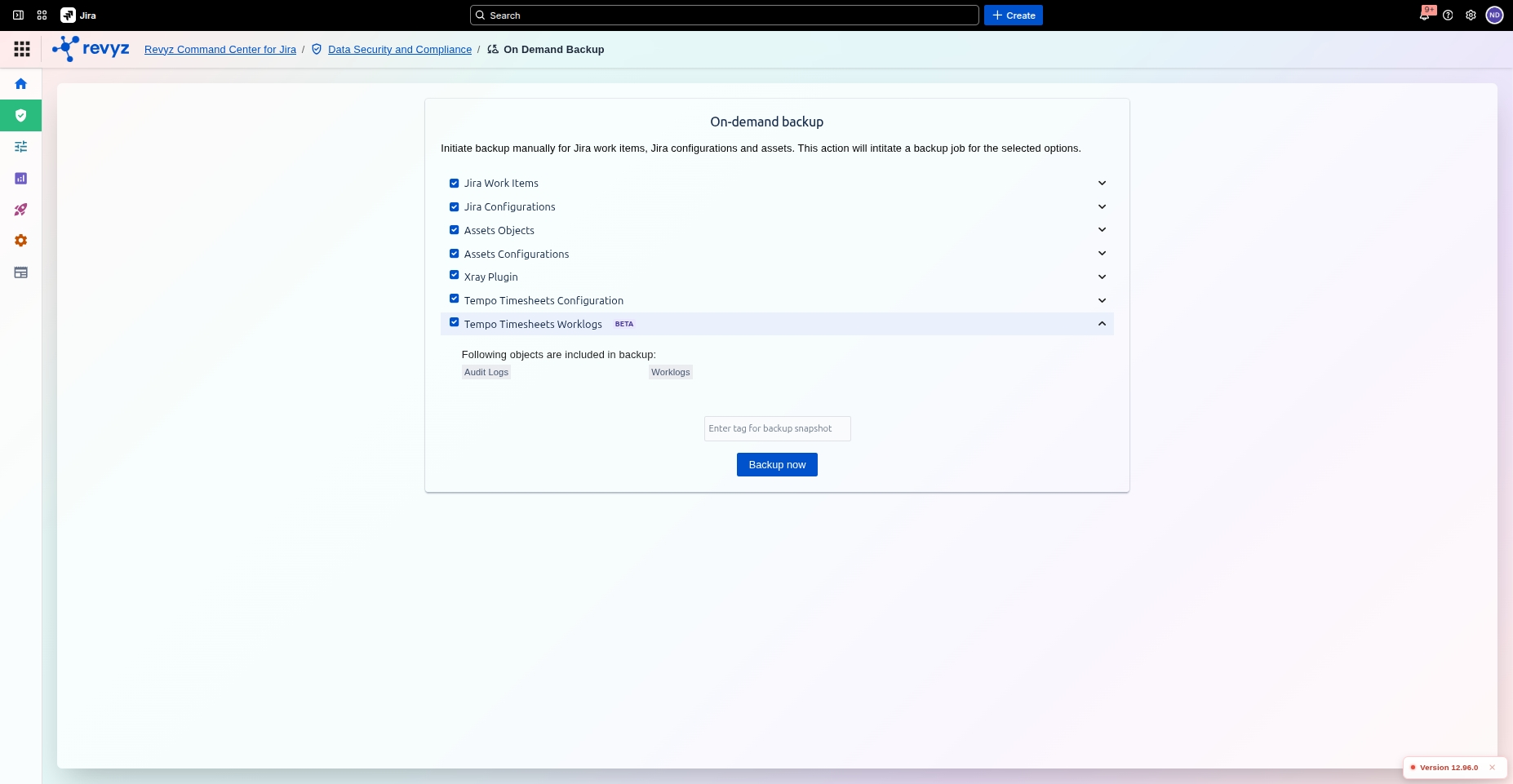Click the On Demand Backup breadcrumb text
Screen dimensions: 1513x784
point(554,50)
